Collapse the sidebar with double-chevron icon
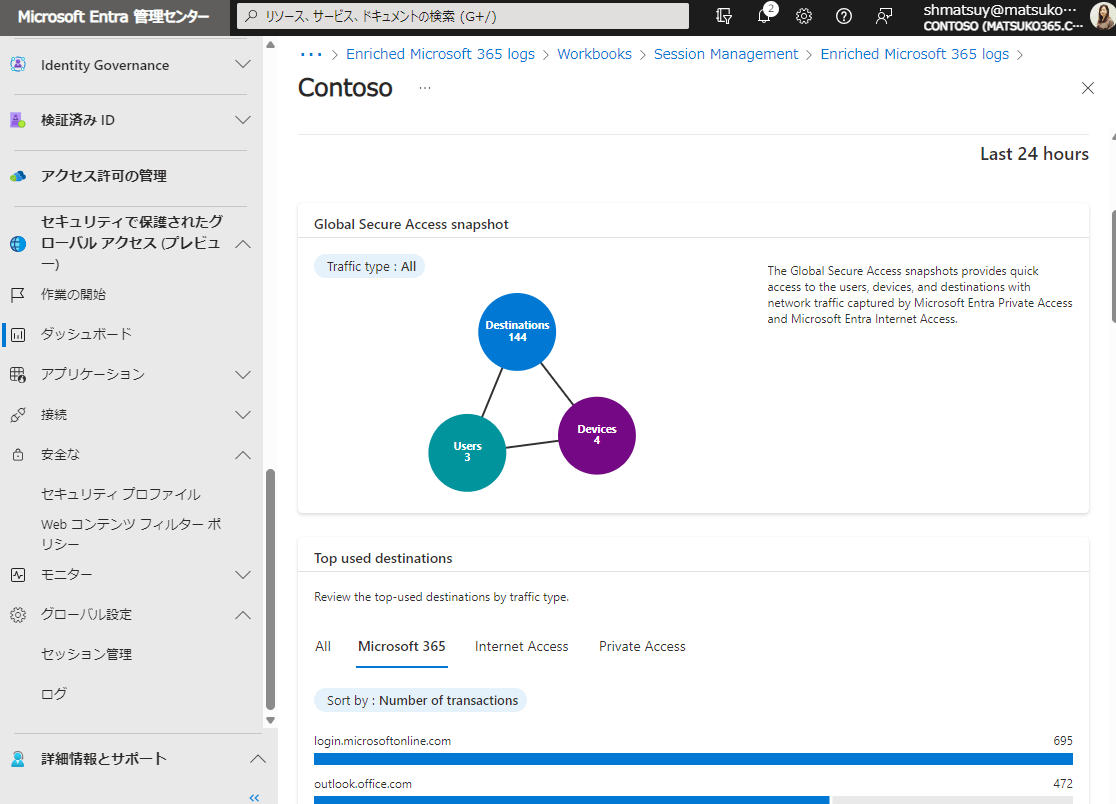1116x804 pixels. 254,798
